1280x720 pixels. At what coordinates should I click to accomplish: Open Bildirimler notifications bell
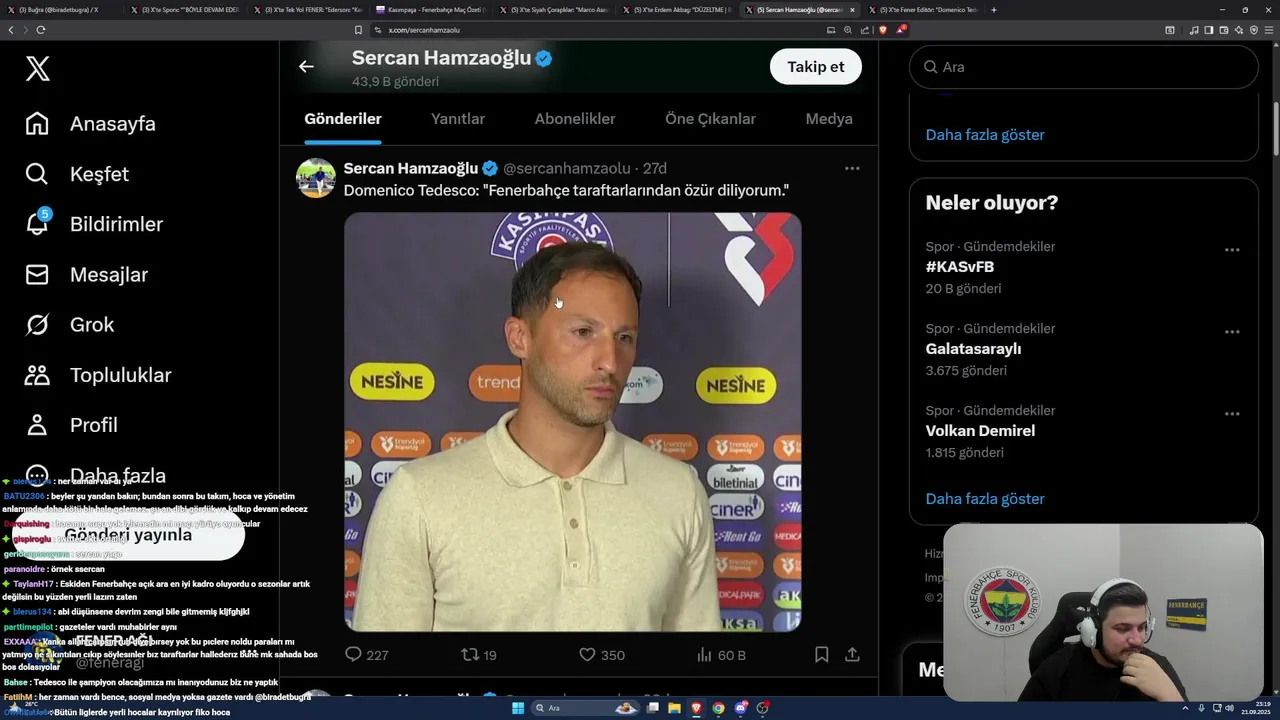pyautogui.click(x=37, y=223)
